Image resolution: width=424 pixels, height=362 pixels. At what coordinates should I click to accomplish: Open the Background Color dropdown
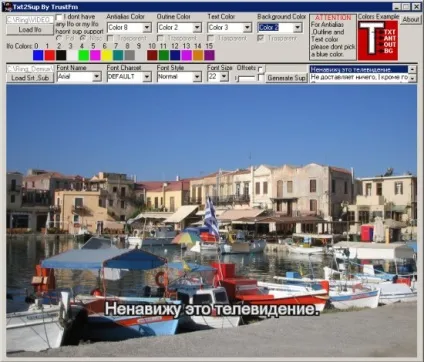[298, 28]
